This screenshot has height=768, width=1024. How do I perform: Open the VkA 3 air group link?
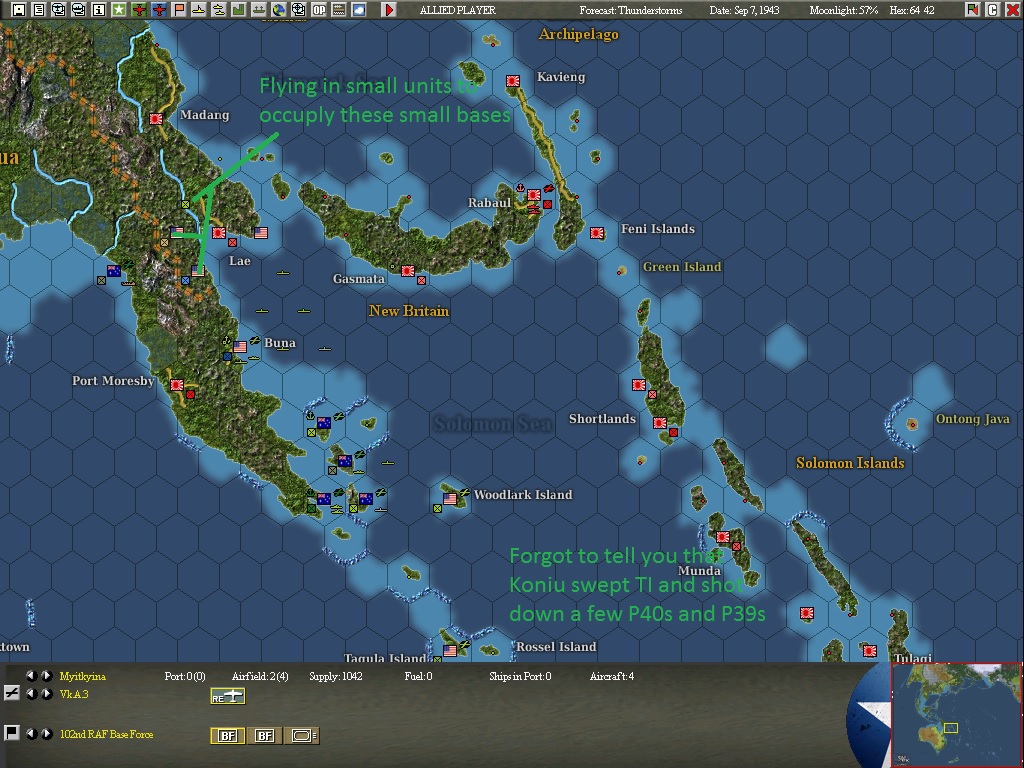pyautogui.click(x=74, y=694)
